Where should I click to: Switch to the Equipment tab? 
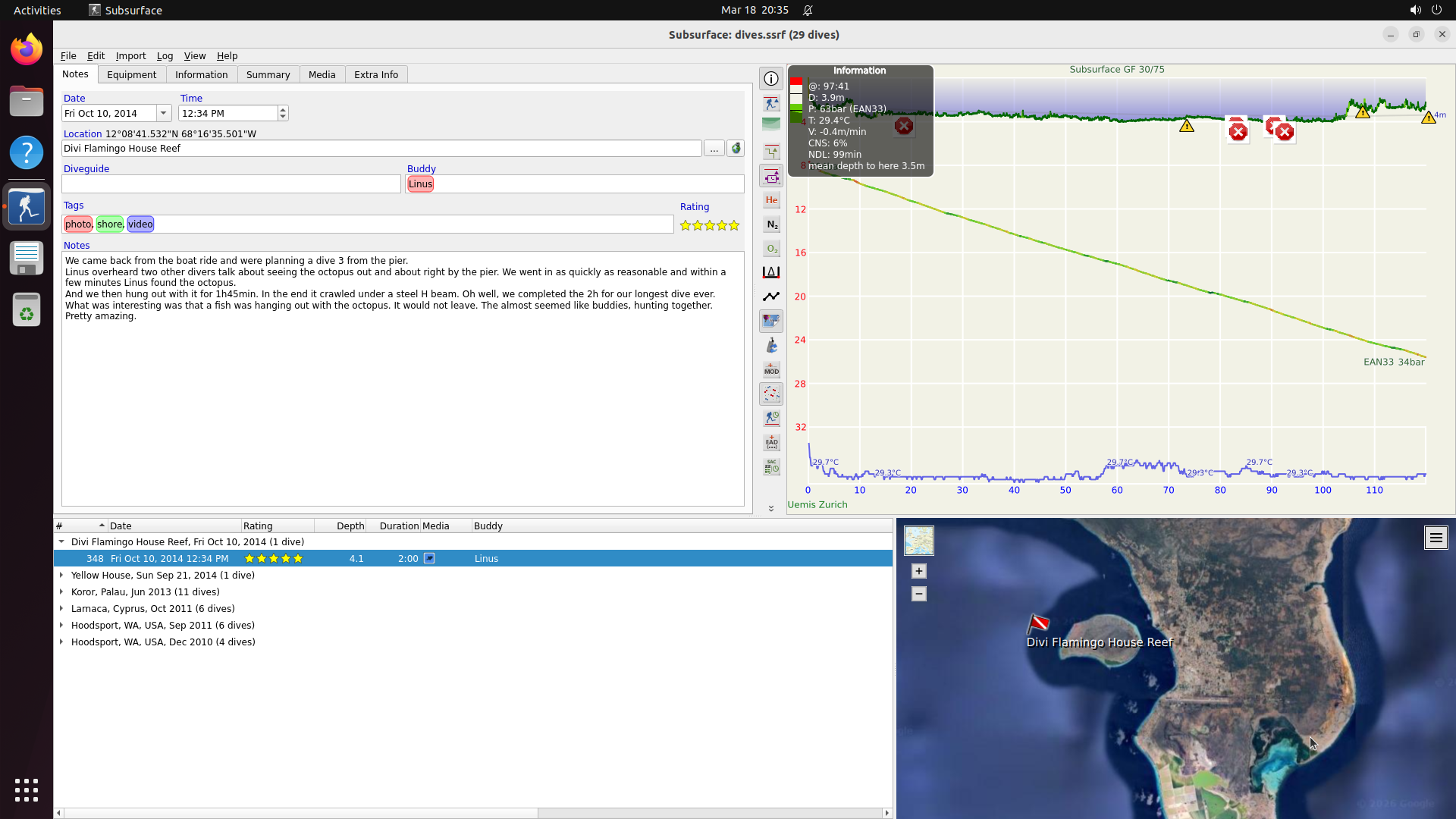pos(131,75)
